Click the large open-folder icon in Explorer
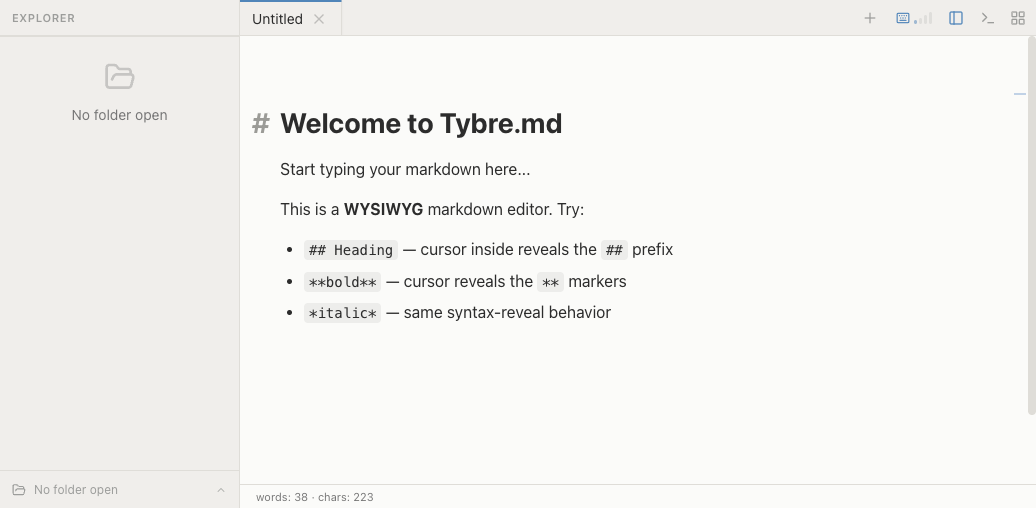Viewport: 1036px width, 508px height. 120,77
